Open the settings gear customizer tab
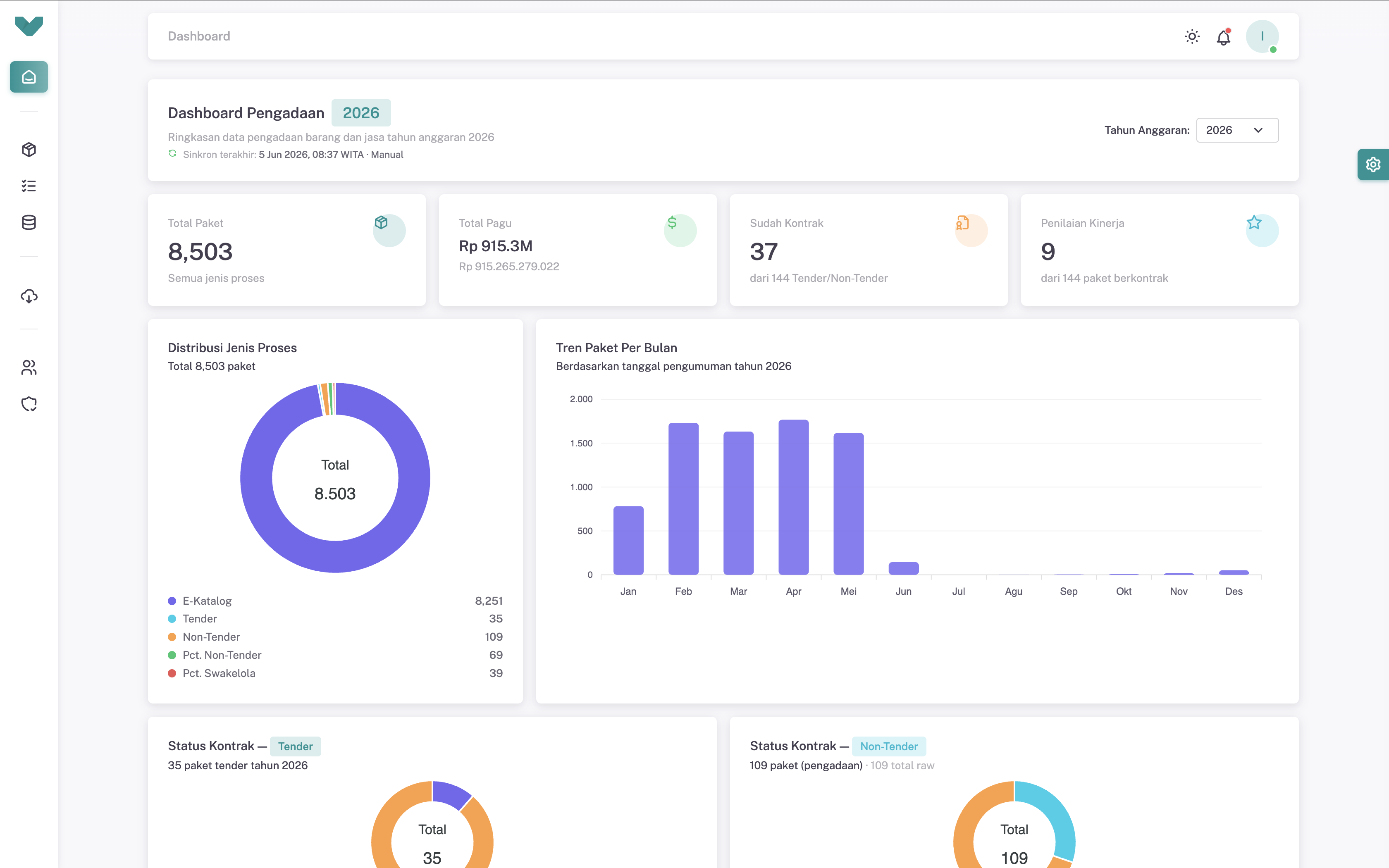Viewport: 1389px width, 868px height. point(1373,165)
